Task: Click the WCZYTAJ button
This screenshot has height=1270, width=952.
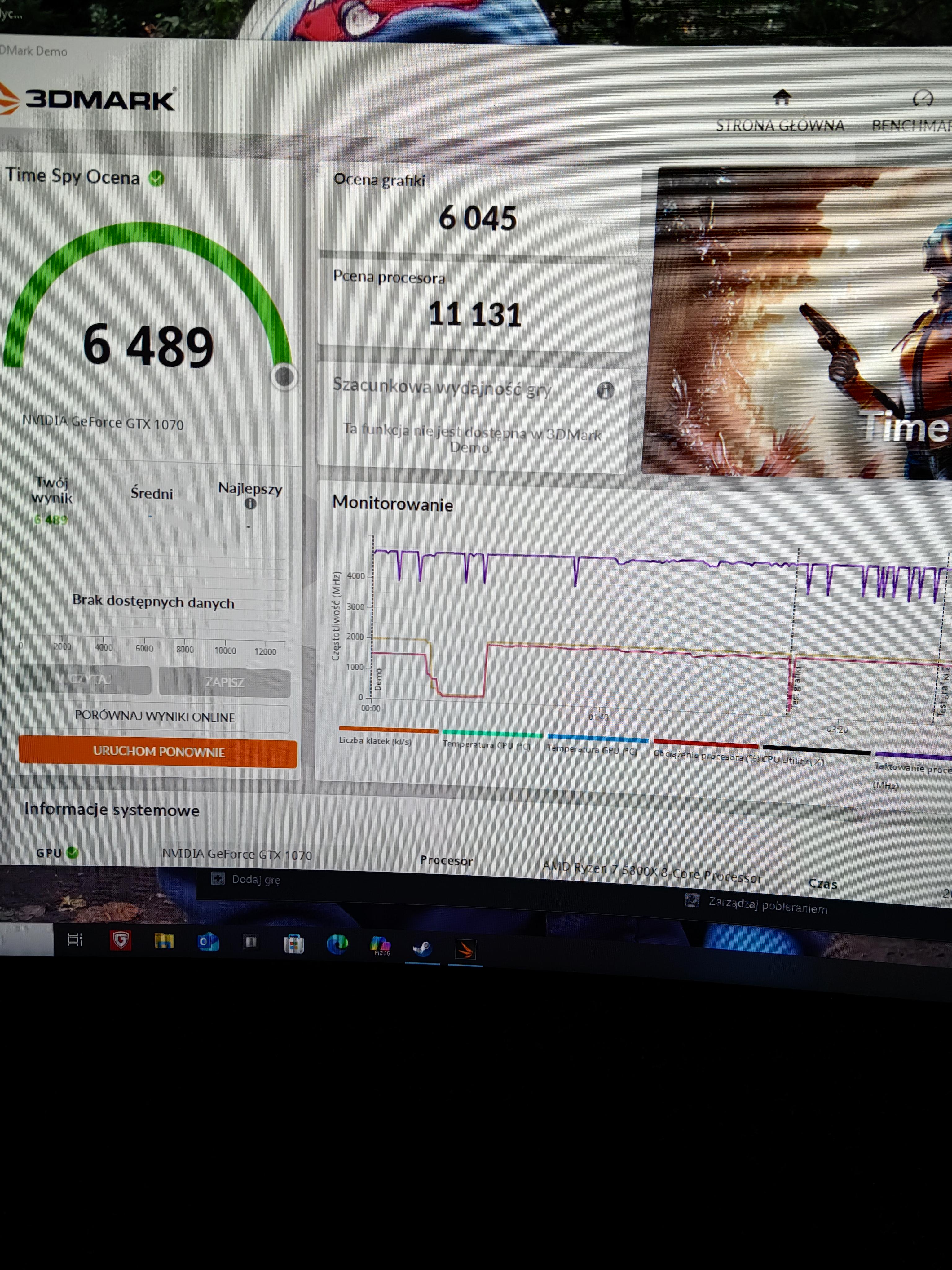Action: [84, 679]
